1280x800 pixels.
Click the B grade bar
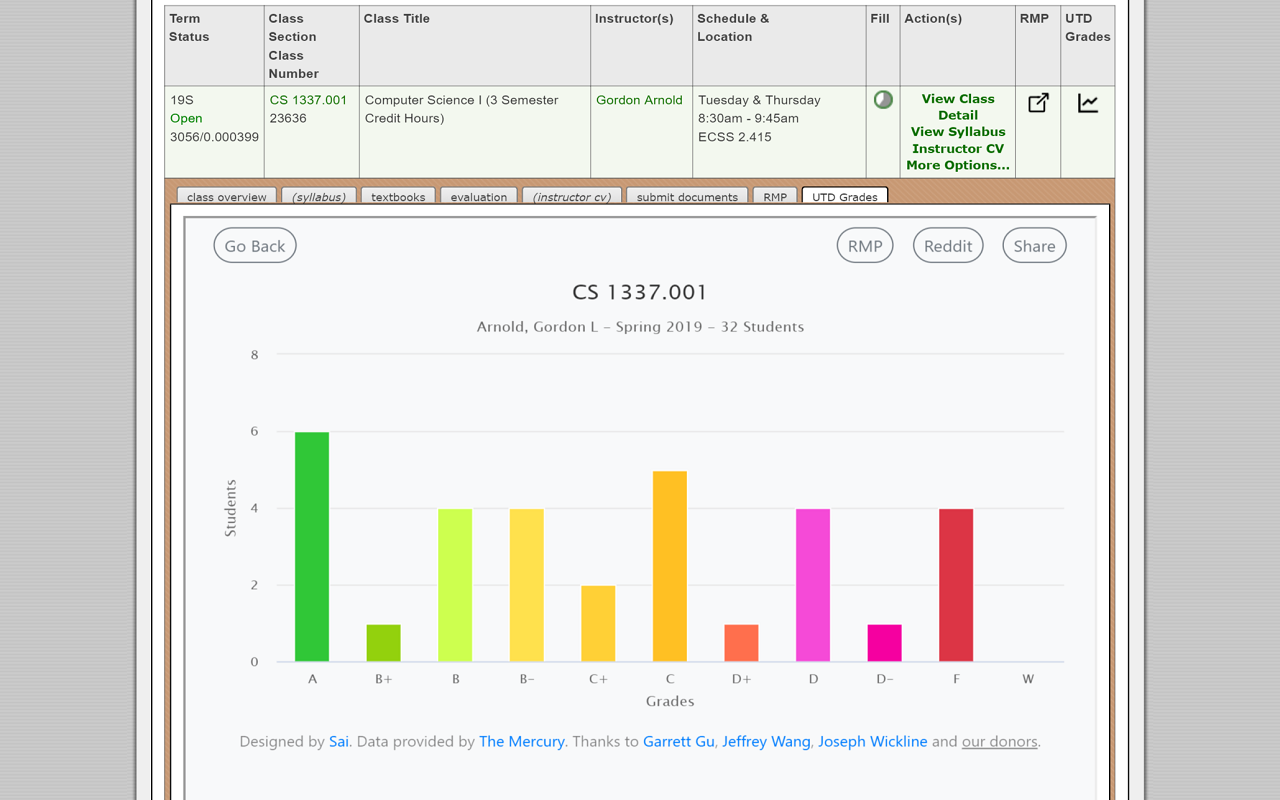click(455, 585)
